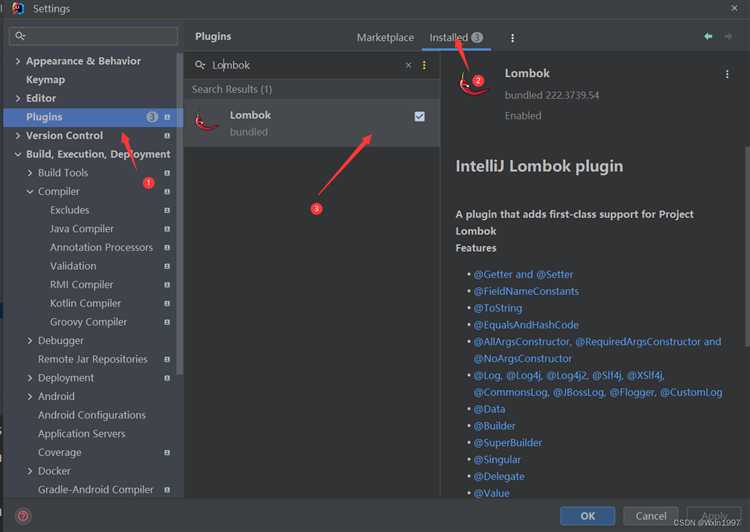Expand the Android node
The image size is (750, 532).
pos(30,397)
